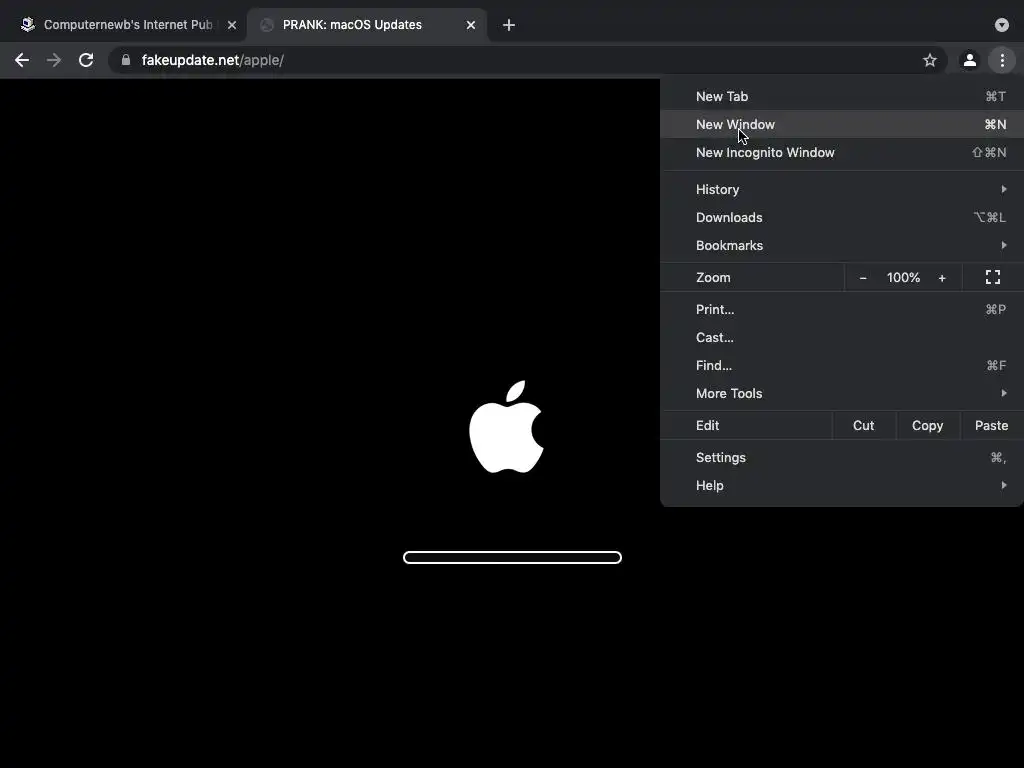This screenshot has height=768, width=1024.
Task: Select Print... from menu
Action: pyautogui.click(x=842, y=310)
